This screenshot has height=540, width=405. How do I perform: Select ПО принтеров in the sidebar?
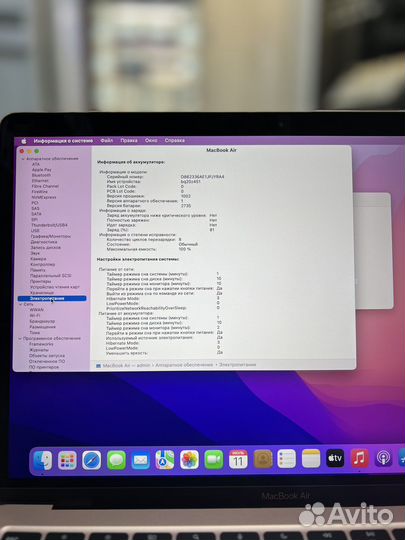tap(44, 367)
